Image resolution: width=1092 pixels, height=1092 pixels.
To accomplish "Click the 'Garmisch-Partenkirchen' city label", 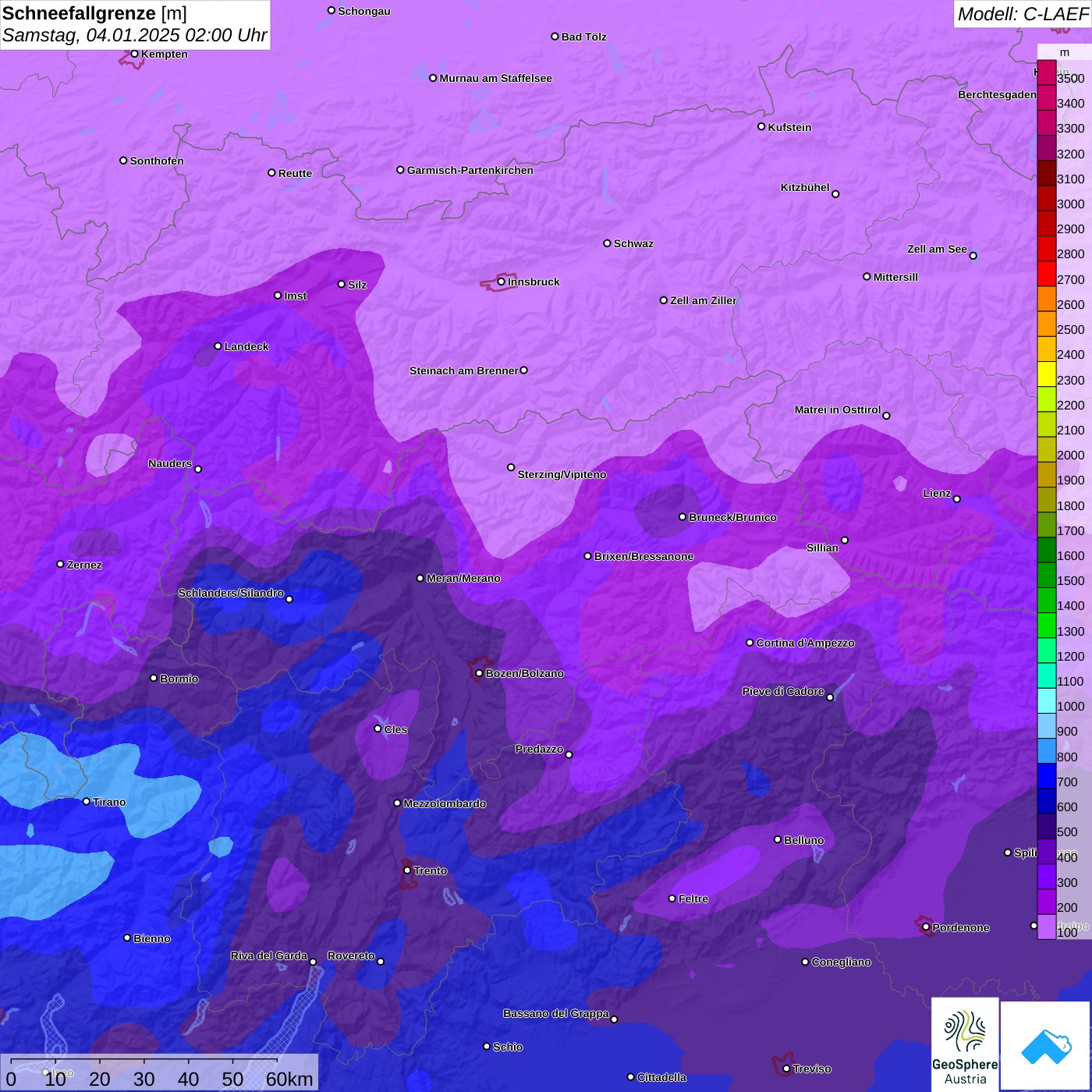I will (470, 170).
